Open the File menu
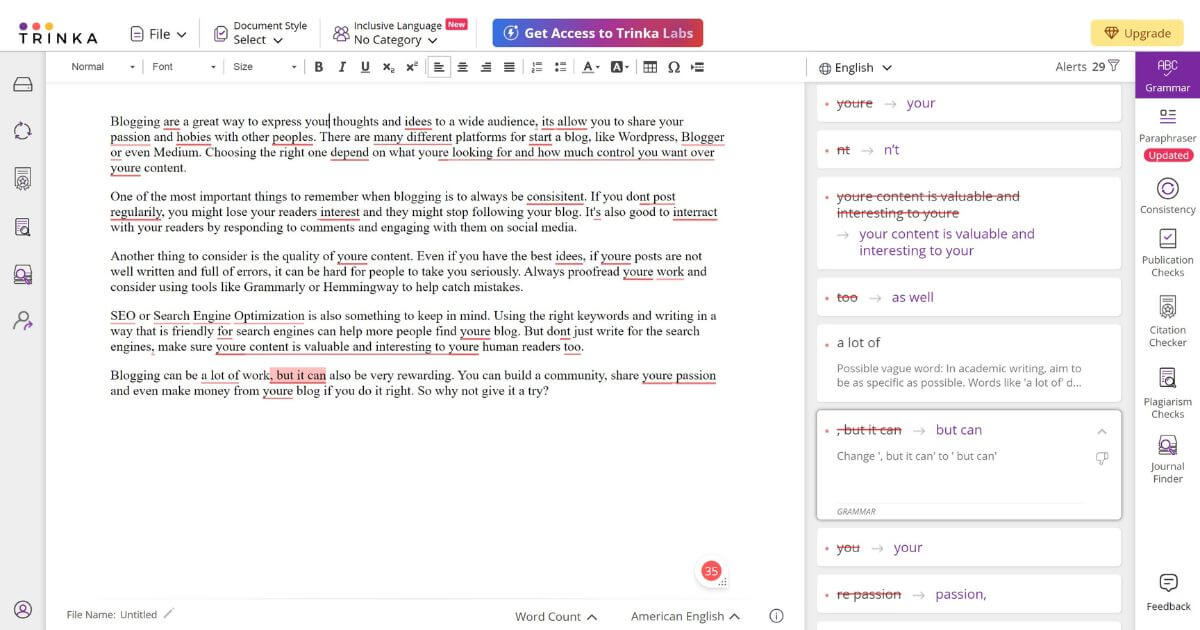Viewport: 1200px width, 630px height. pos(158,34)
